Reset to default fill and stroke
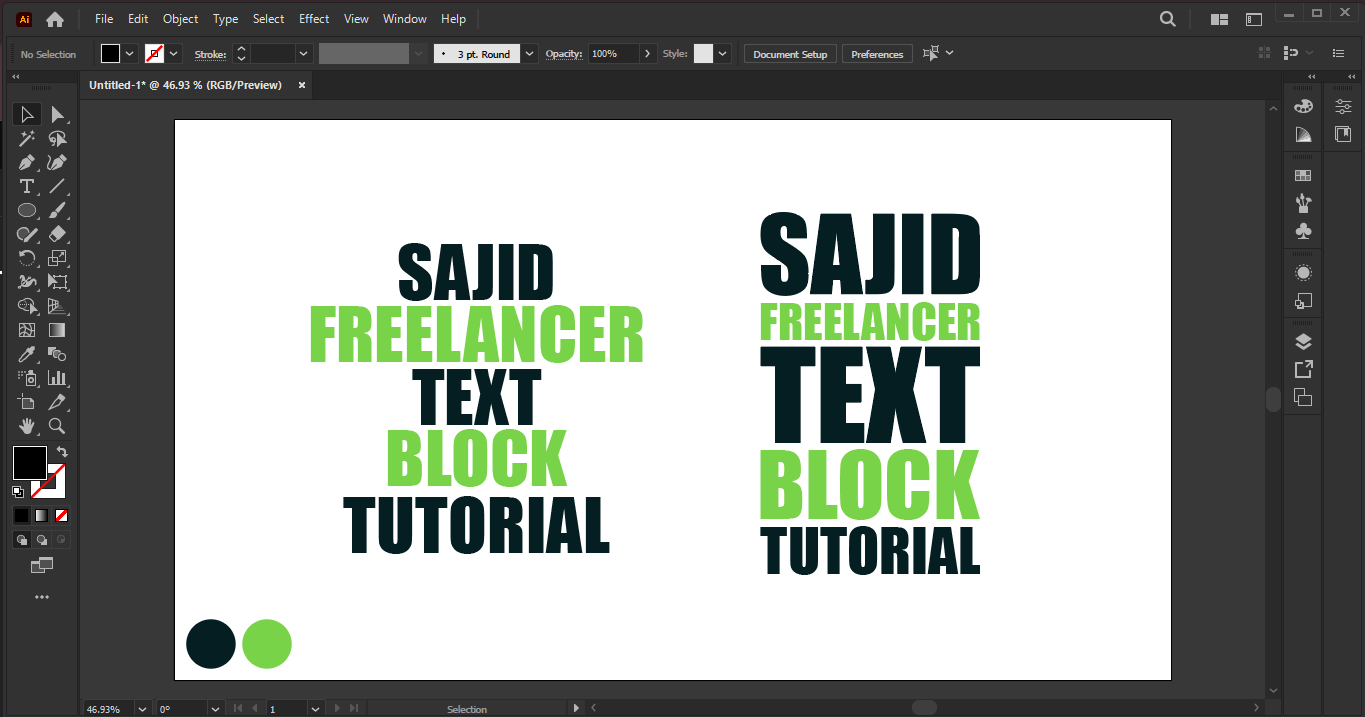1365x717 pixels. point(18,492)
